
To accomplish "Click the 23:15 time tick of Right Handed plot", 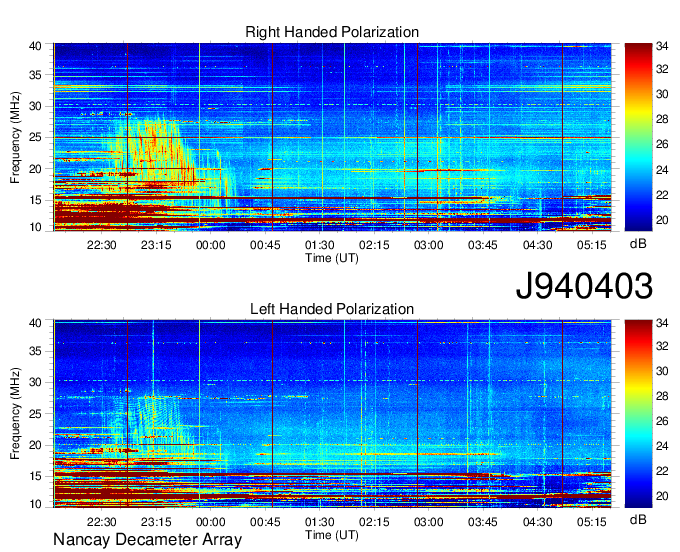I will tap(156, 245).
